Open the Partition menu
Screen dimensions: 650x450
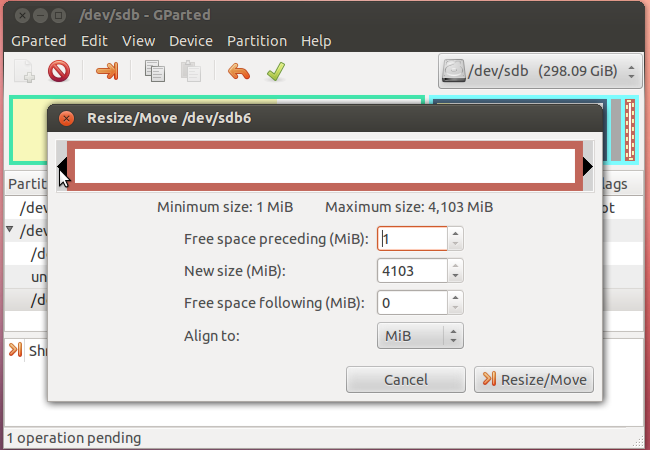[x=257, y=41]
